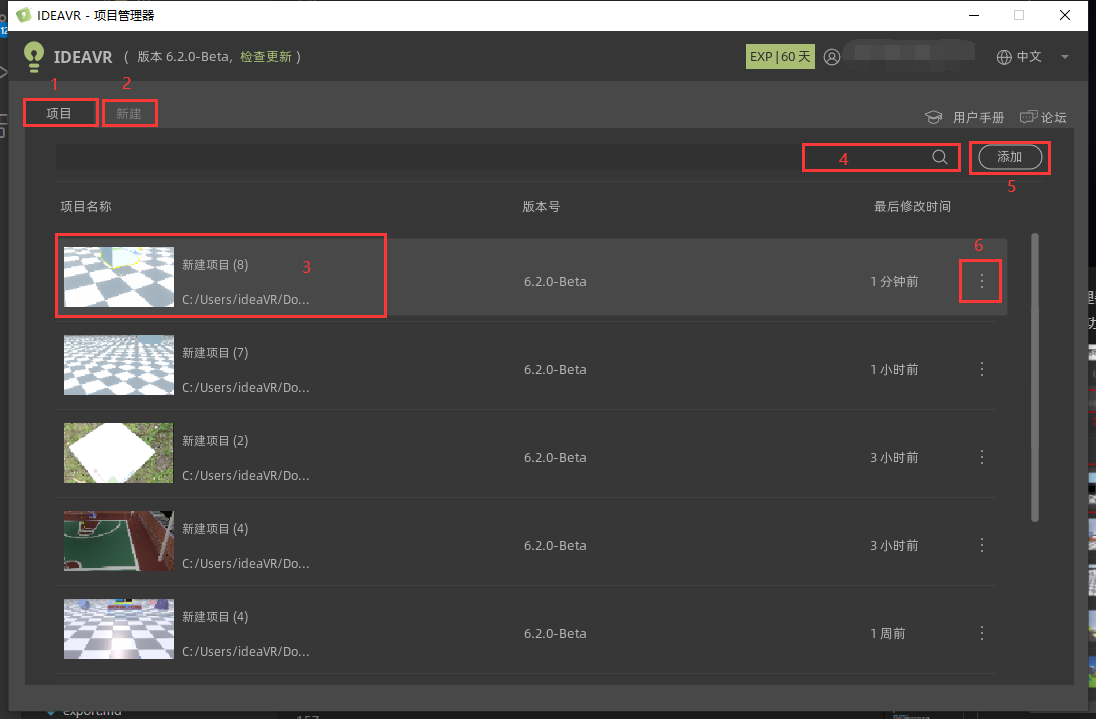
Task: Select the 新建项目 (7) thumbnail
Action: pyautogui.click(x=119, y=365)
